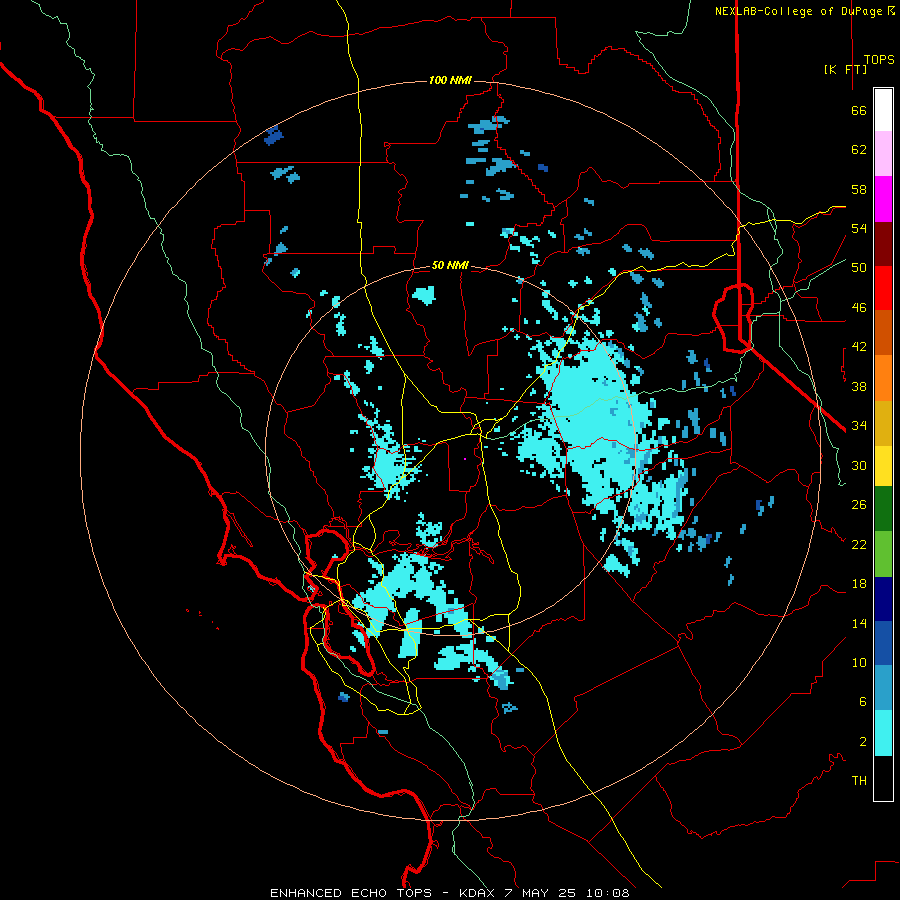Click the orange 42 kft legend swatch
Image resolution: width=900 pixels, height=900 pixels.
[883, 378]
